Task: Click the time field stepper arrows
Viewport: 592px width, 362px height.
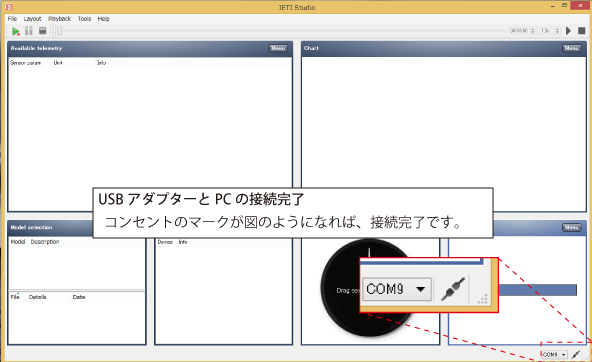Action: [533, 31]
